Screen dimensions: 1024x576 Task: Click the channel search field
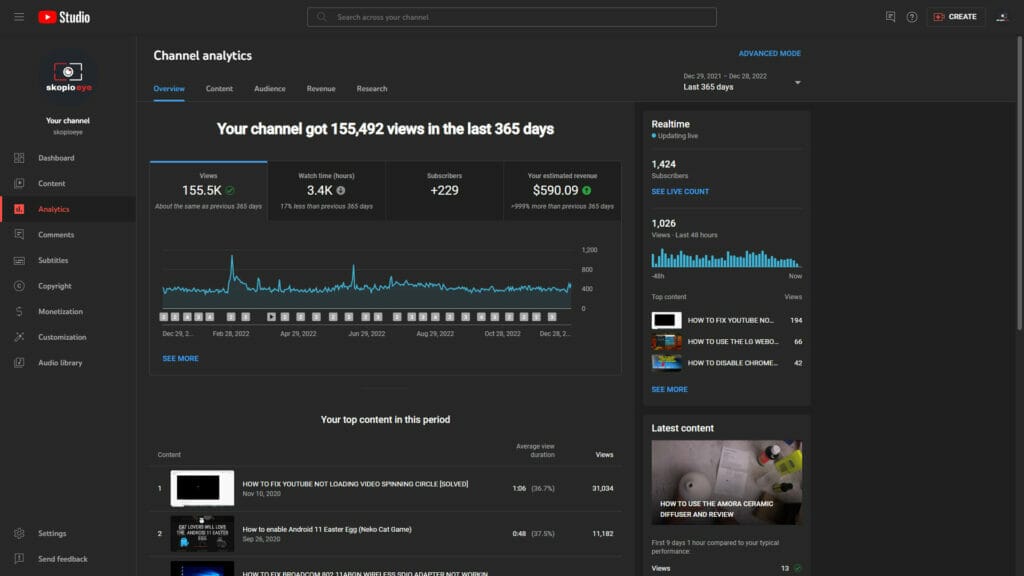coord(511,16)
